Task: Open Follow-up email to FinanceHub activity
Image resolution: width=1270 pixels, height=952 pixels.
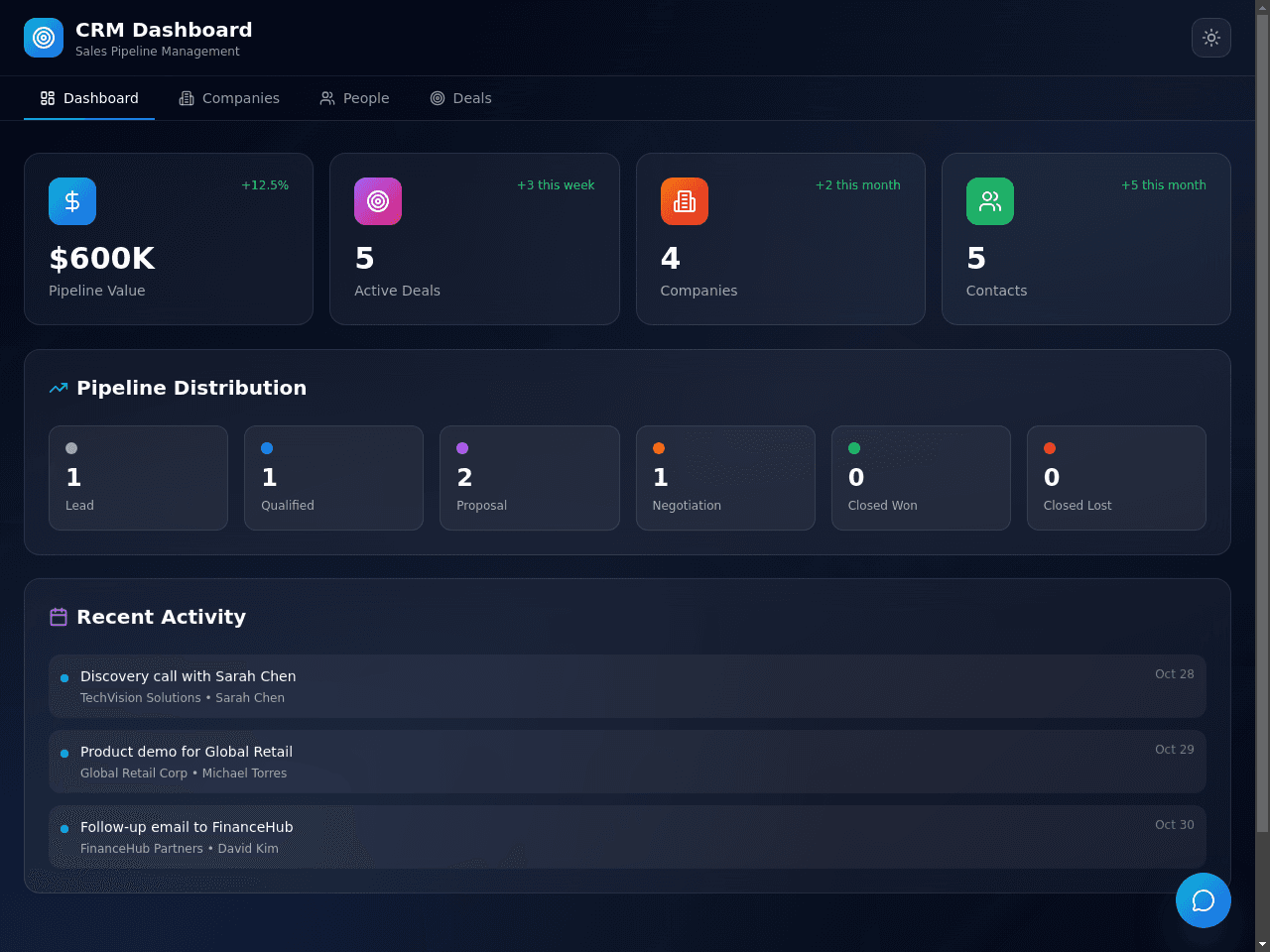Action: [627, 837]
